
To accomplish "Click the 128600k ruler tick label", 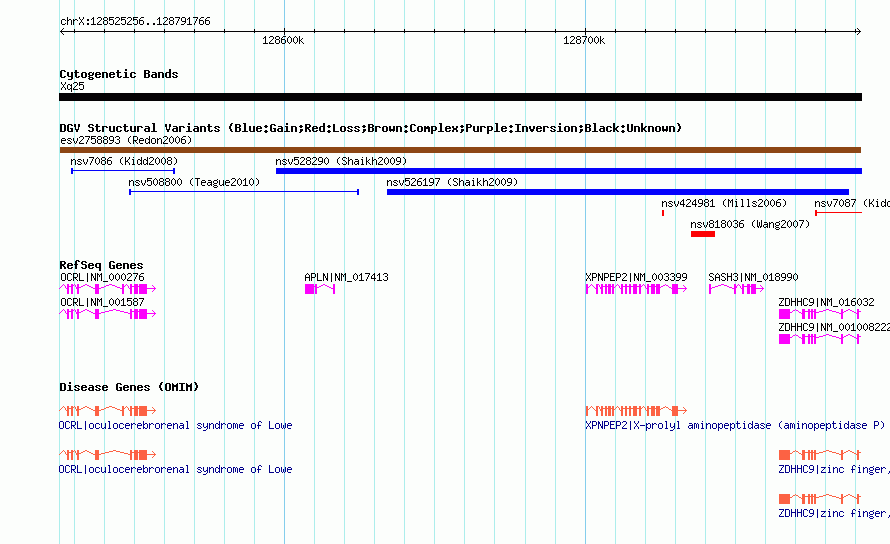I will (283, 40).
